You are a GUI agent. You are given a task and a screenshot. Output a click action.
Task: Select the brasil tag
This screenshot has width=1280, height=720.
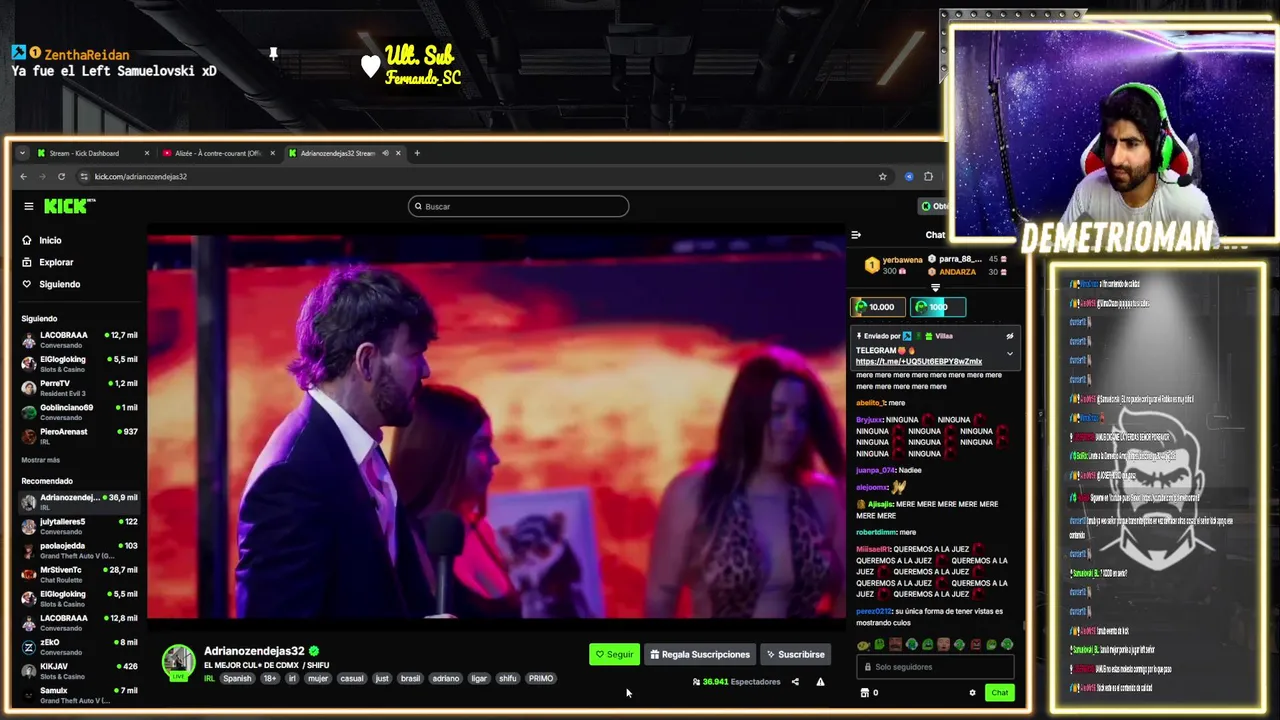410,679
